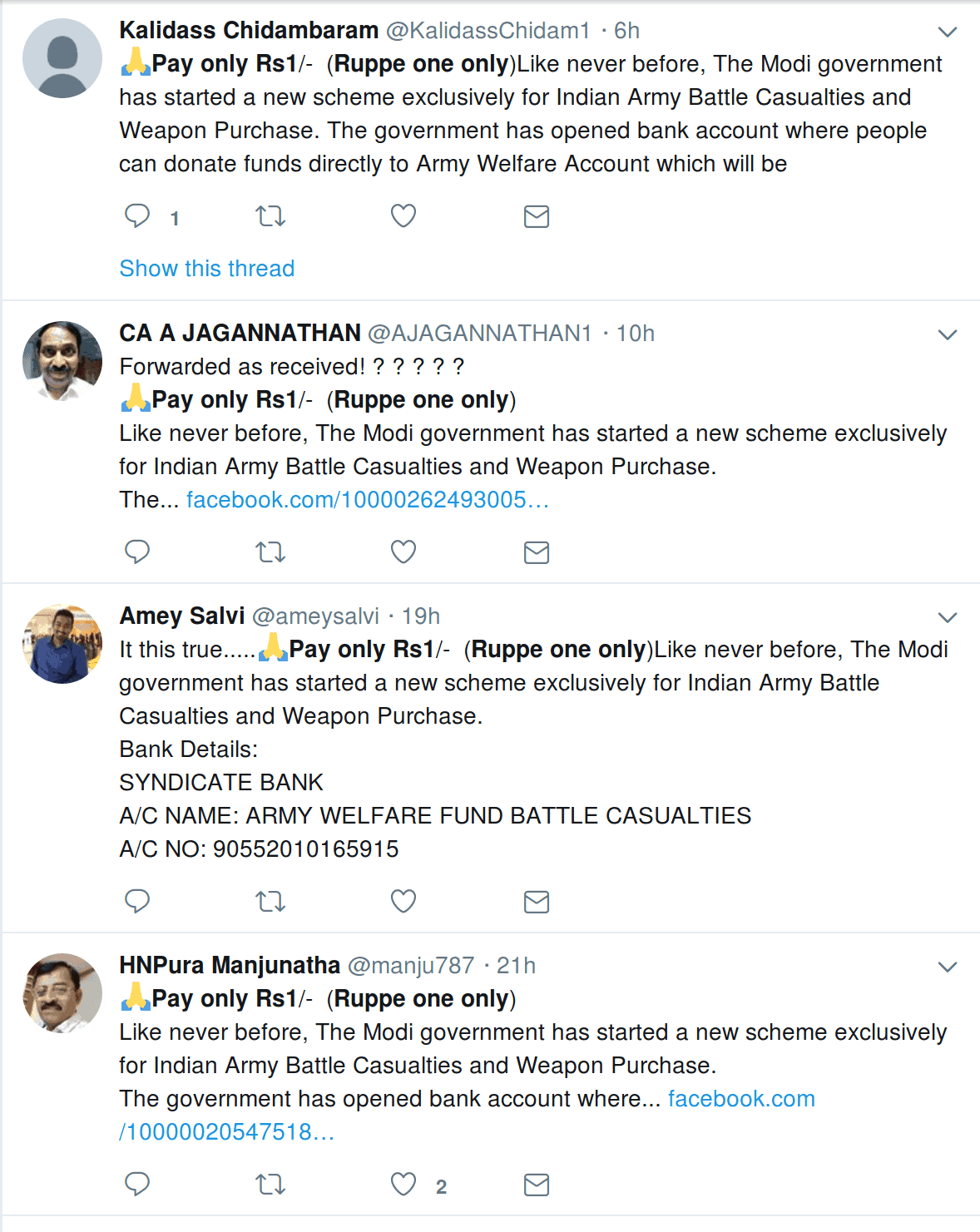Send Kalidass Chidambaram's tweet via direct message
The image size is (980, 1232).
537,217
